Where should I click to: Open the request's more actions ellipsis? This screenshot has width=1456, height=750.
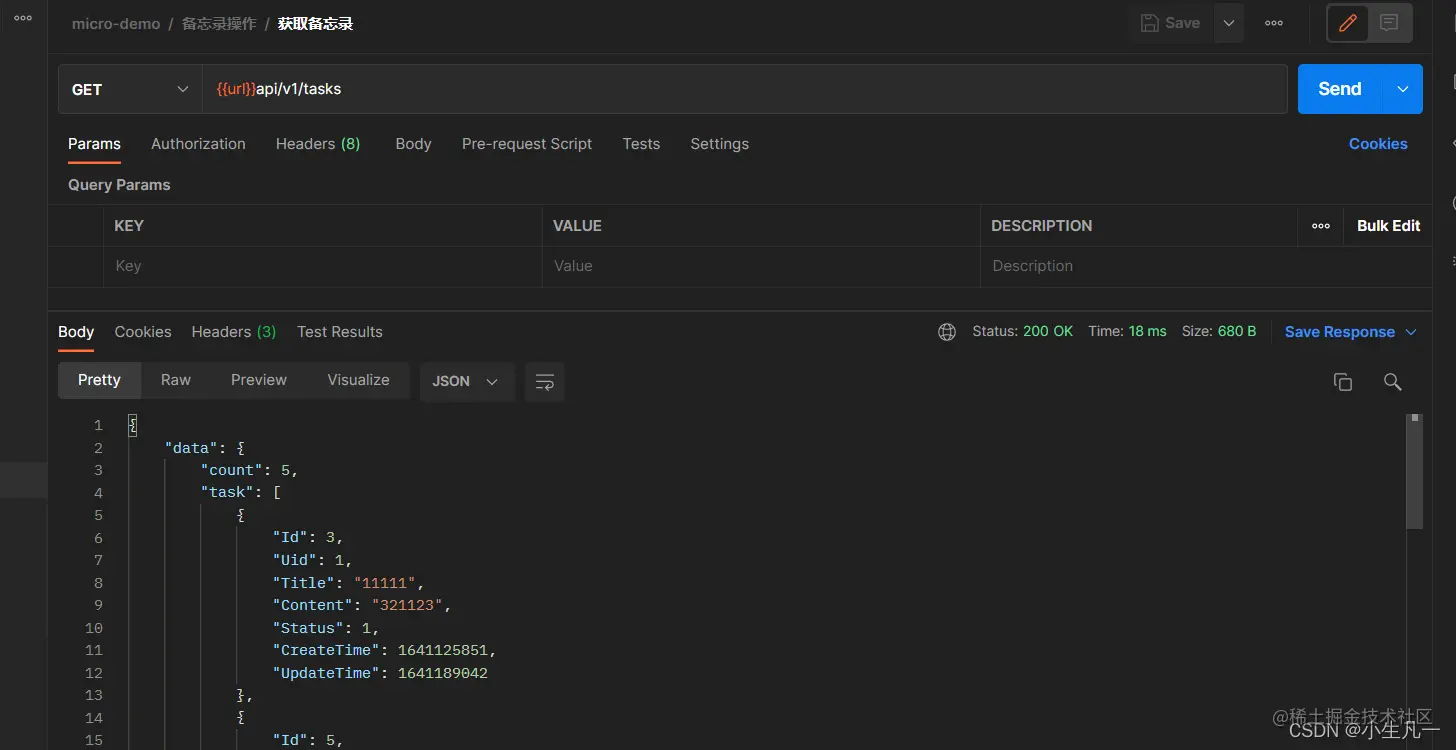tap(1274, 23)
